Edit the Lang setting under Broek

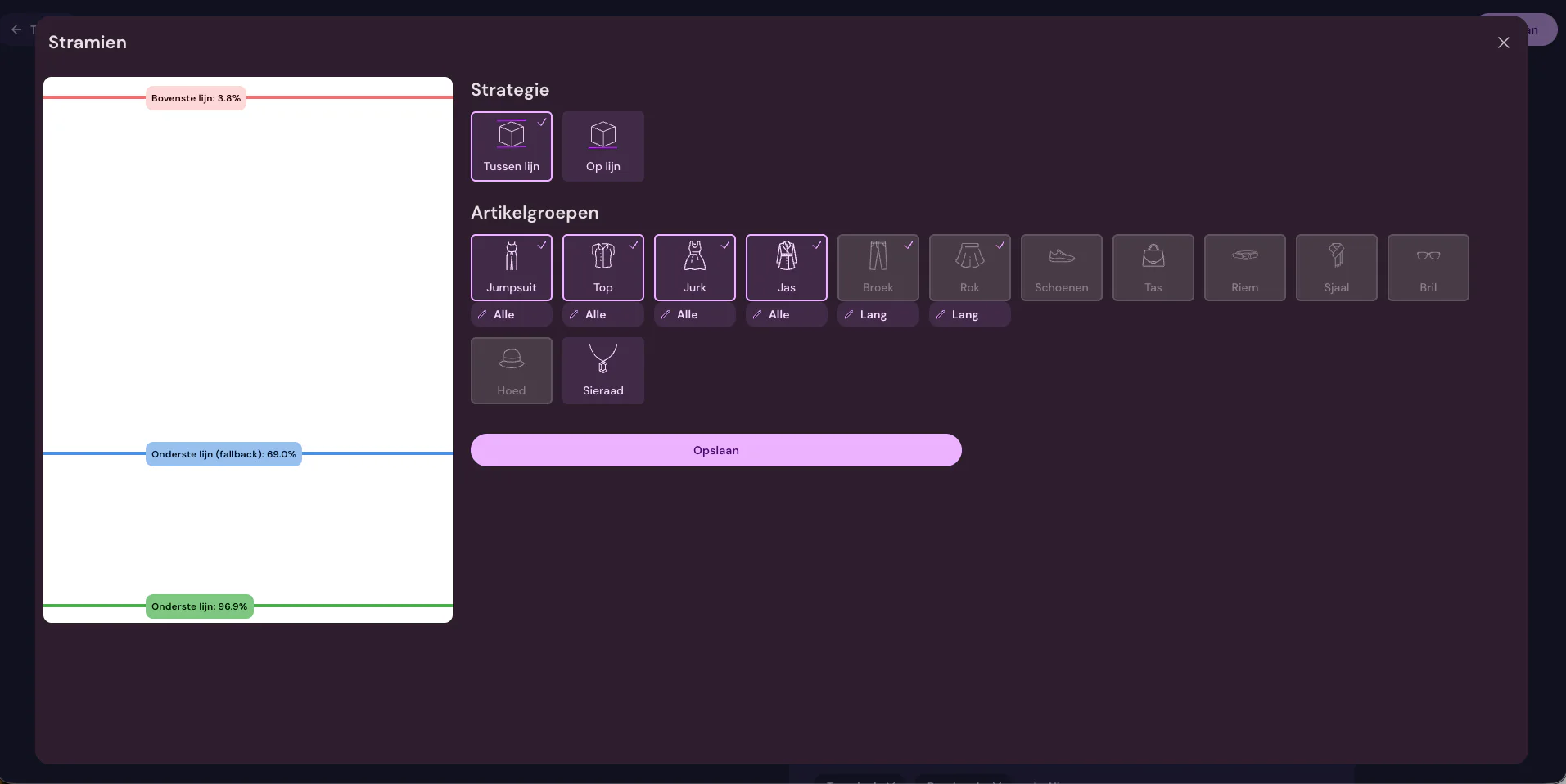tap(878, 314)
